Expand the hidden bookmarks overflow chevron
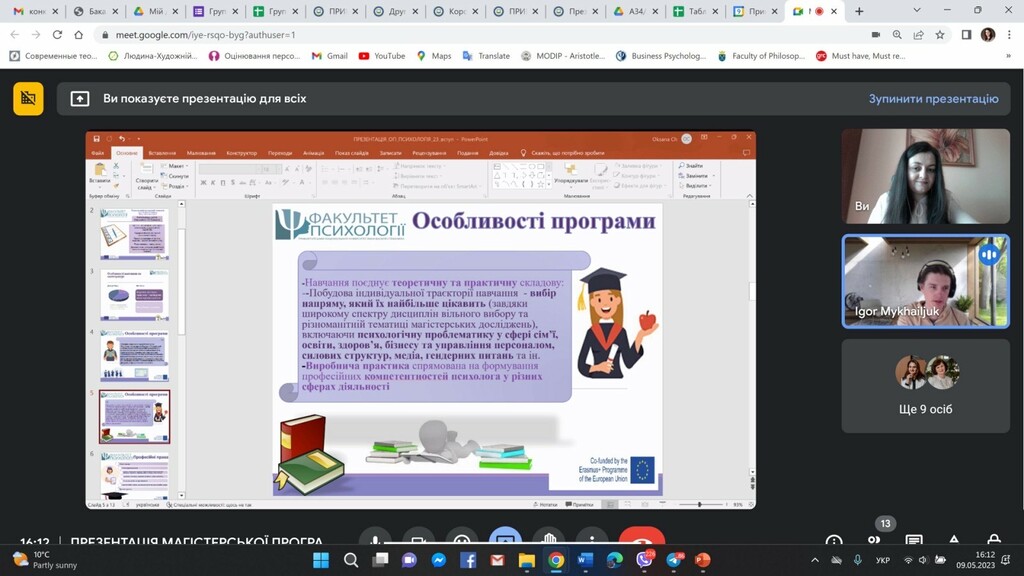 pyautogui.click(x=1009, y=56)
